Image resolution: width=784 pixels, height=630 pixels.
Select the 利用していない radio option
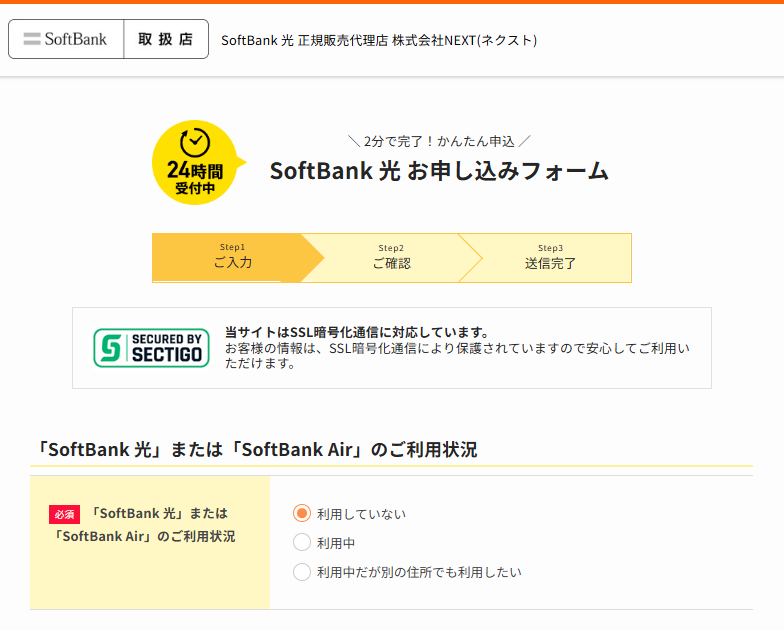click(302, 513)
